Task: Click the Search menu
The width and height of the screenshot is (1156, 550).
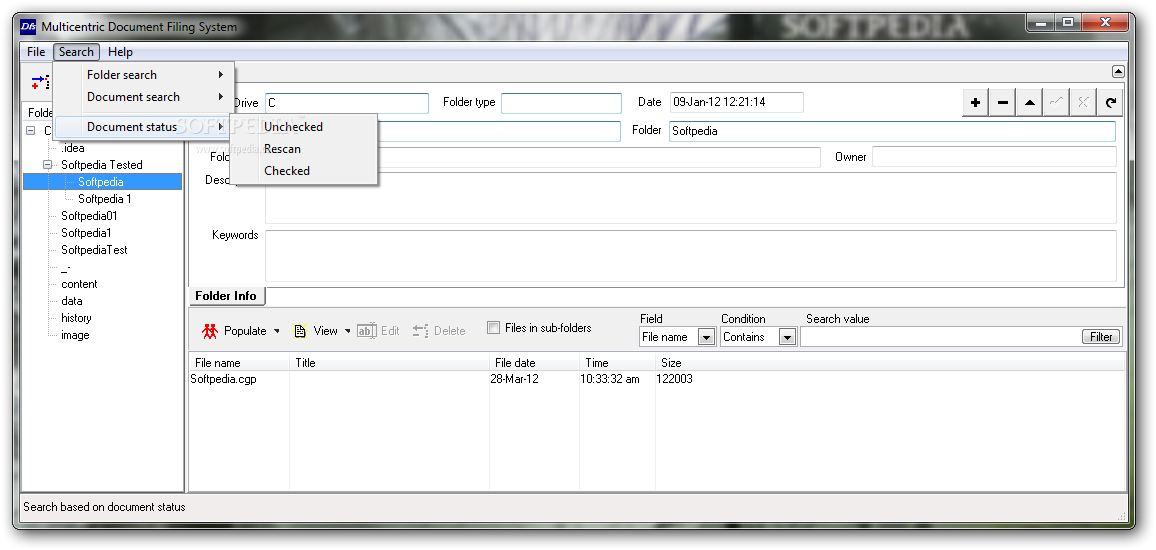Action: coord(76,52)
